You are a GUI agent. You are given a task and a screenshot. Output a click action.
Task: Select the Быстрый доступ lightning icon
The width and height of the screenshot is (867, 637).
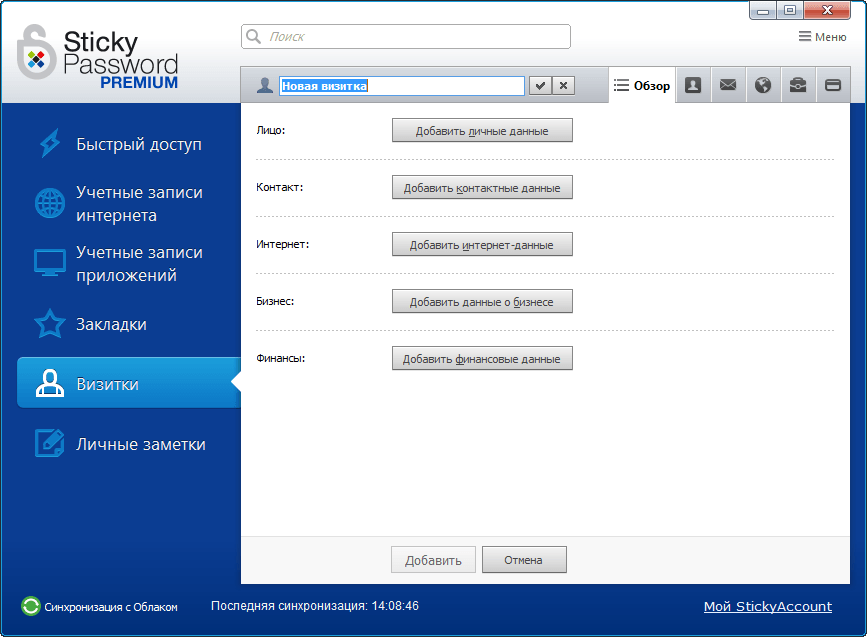[49, 143]
